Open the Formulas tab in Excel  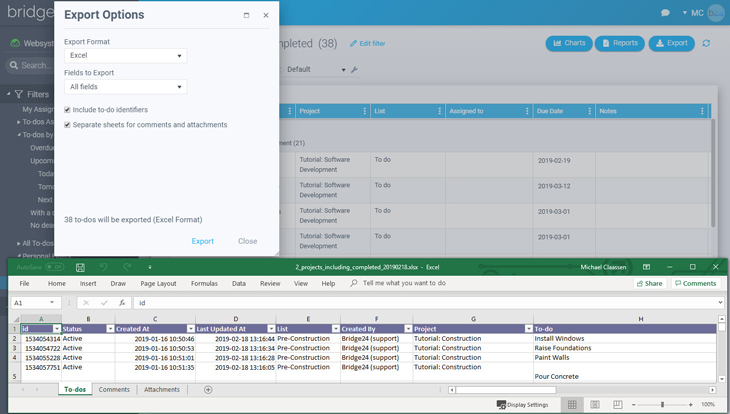[x=204, y=284]
